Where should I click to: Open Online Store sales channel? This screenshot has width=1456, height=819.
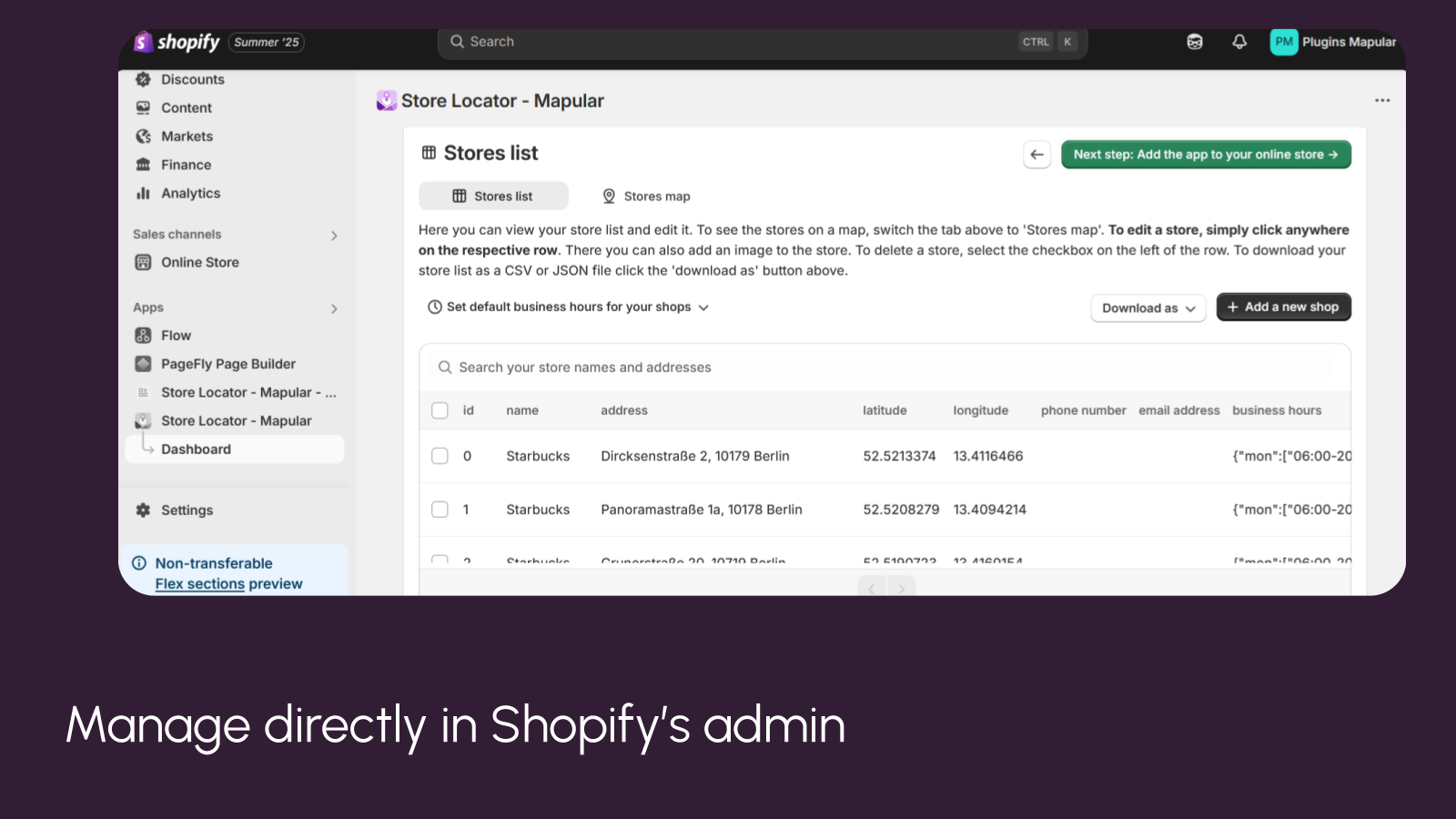(x=200, y=262)
